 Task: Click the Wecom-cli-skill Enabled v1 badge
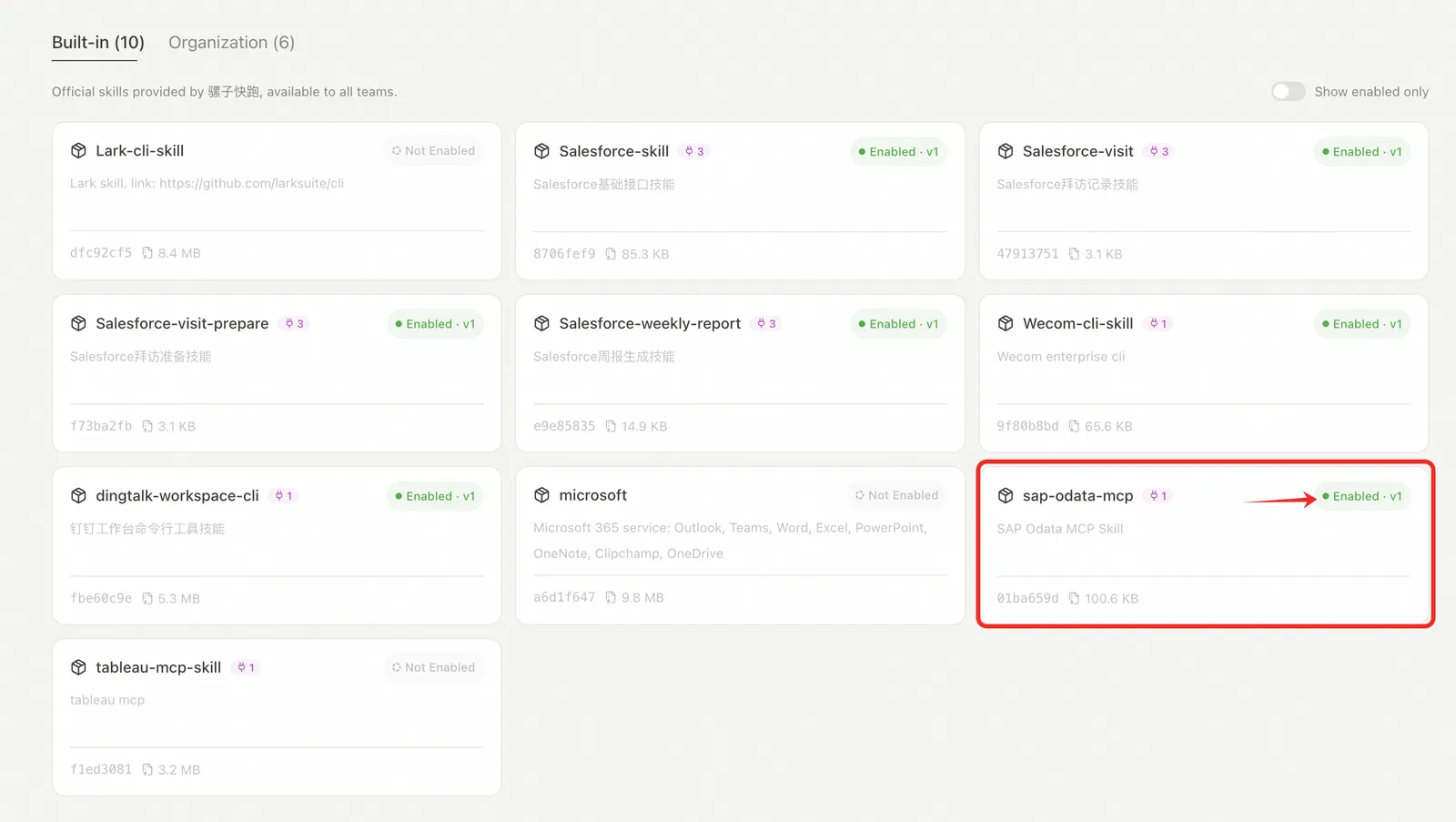pyautogui.click(x=1361, y=323)
